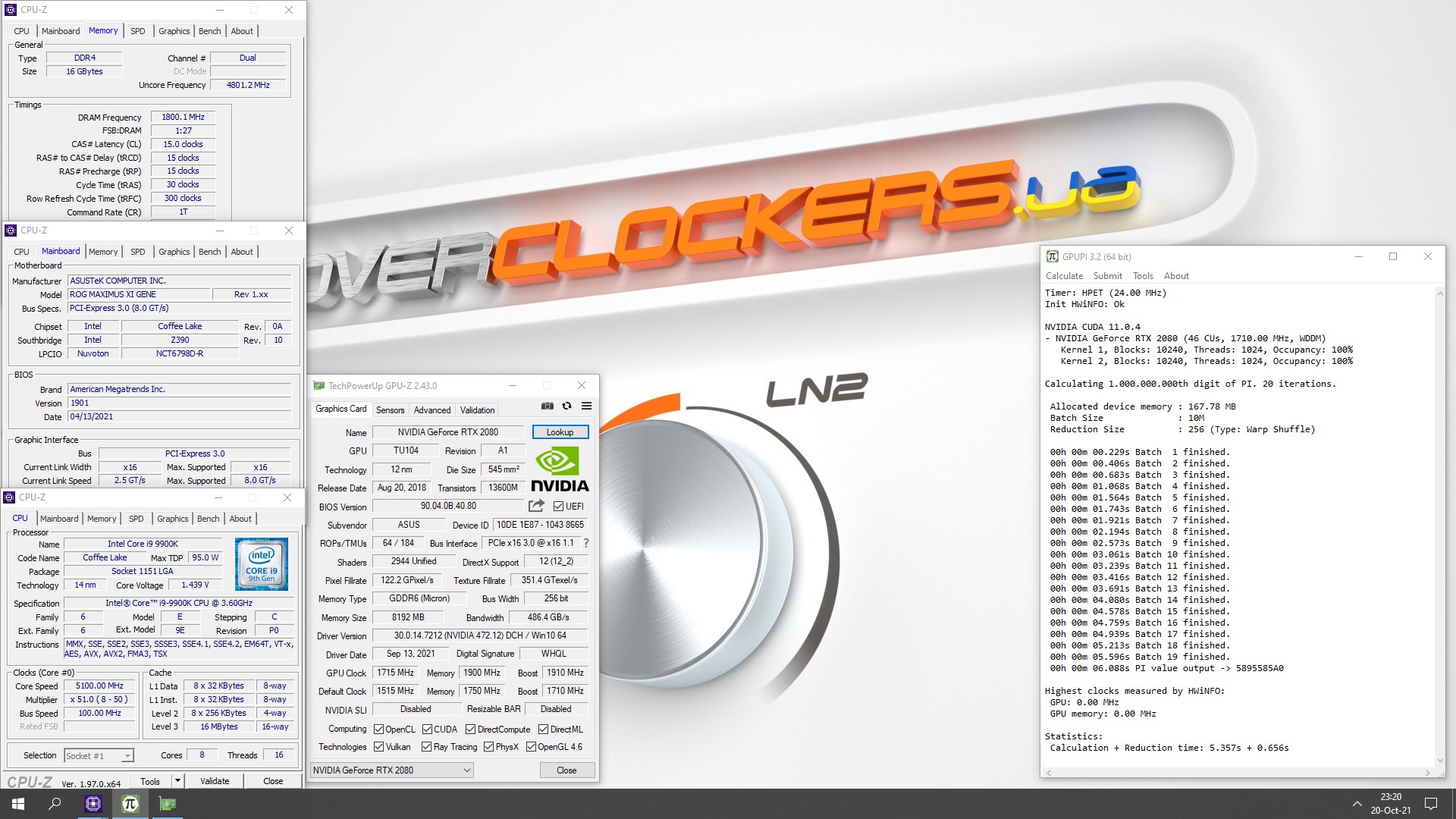This screenshot has width=1456, height=819.
Task: Click the GPU-Z Name field RTX 2080
Action: click(448, 432)
